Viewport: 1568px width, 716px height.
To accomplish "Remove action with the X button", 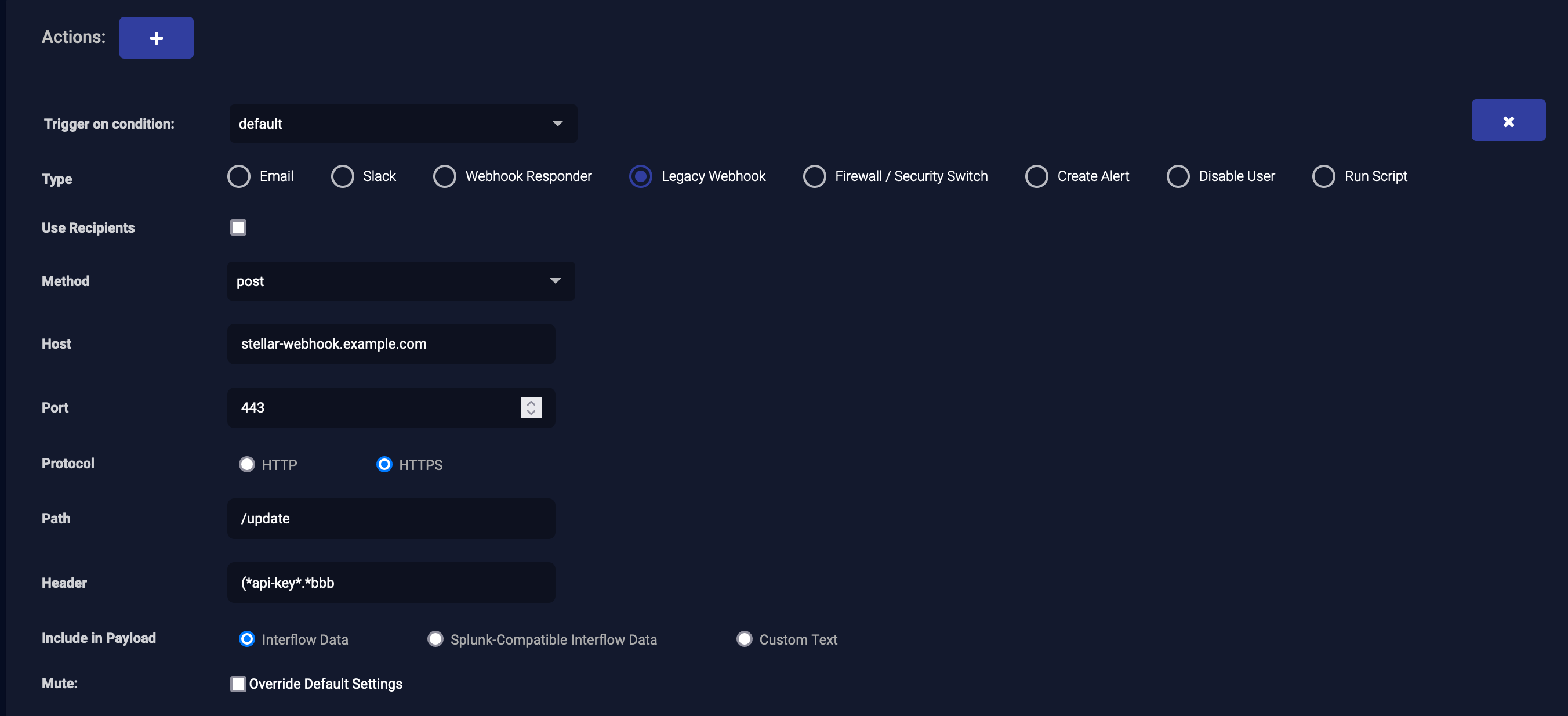I will coord(1507,121).
